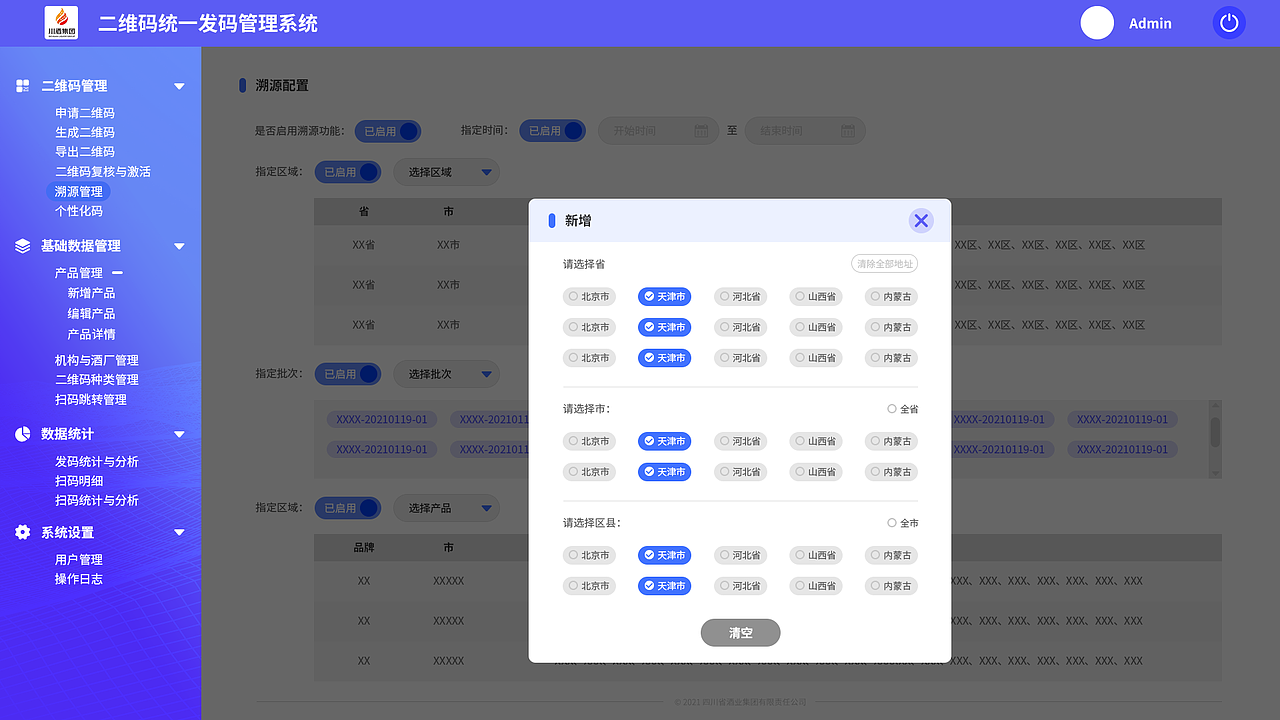Select the 二维码管理 grid icon in sidebar
Viewport: 1280px width, 720px height.
(x=22, y=86)
